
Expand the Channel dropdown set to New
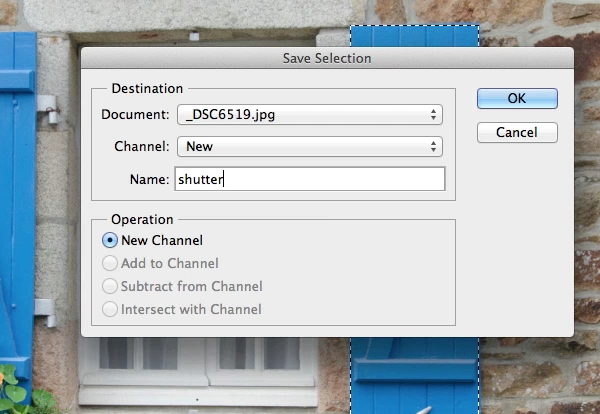point(309,146)
